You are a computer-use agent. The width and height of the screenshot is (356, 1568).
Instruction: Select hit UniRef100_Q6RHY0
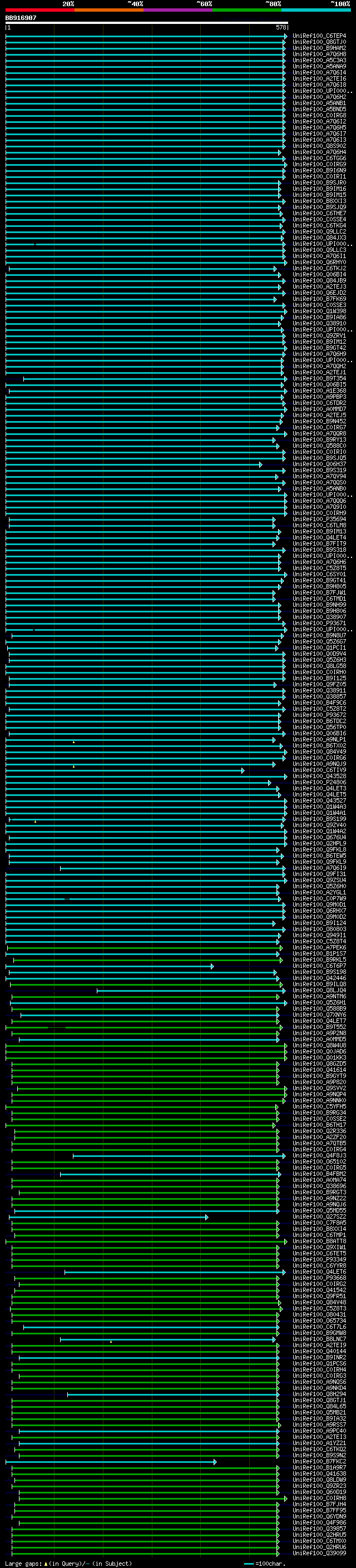tap(319, 263)
